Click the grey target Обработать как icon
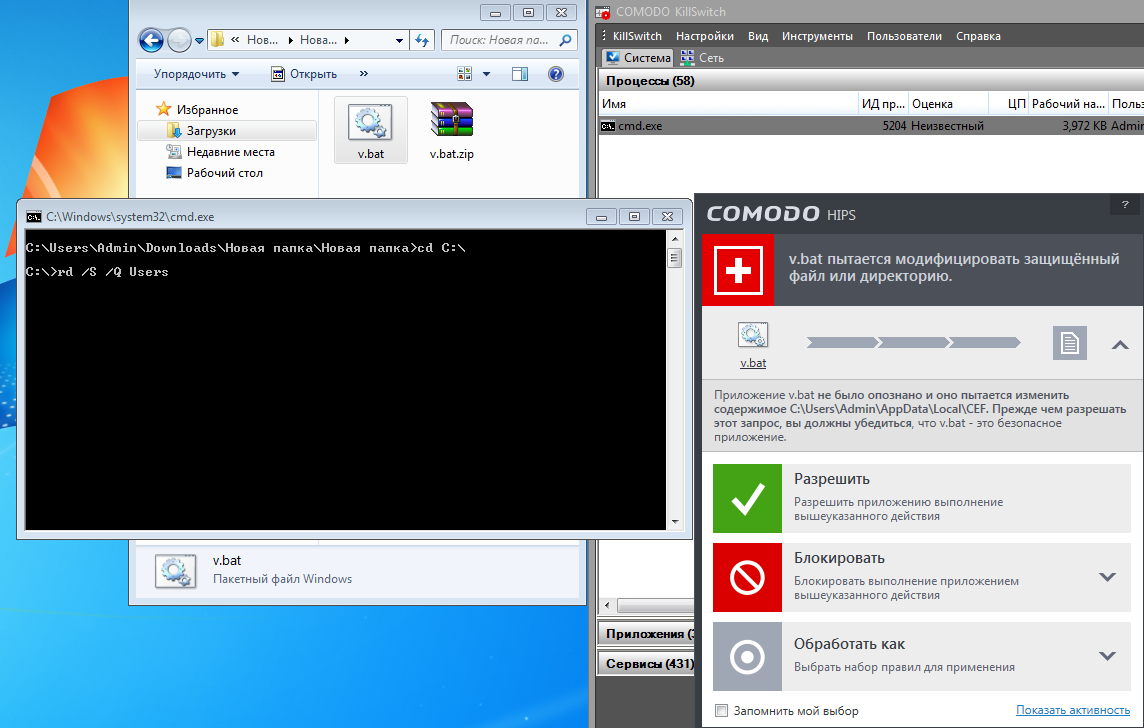1144x728 pixels. [747, 656]
